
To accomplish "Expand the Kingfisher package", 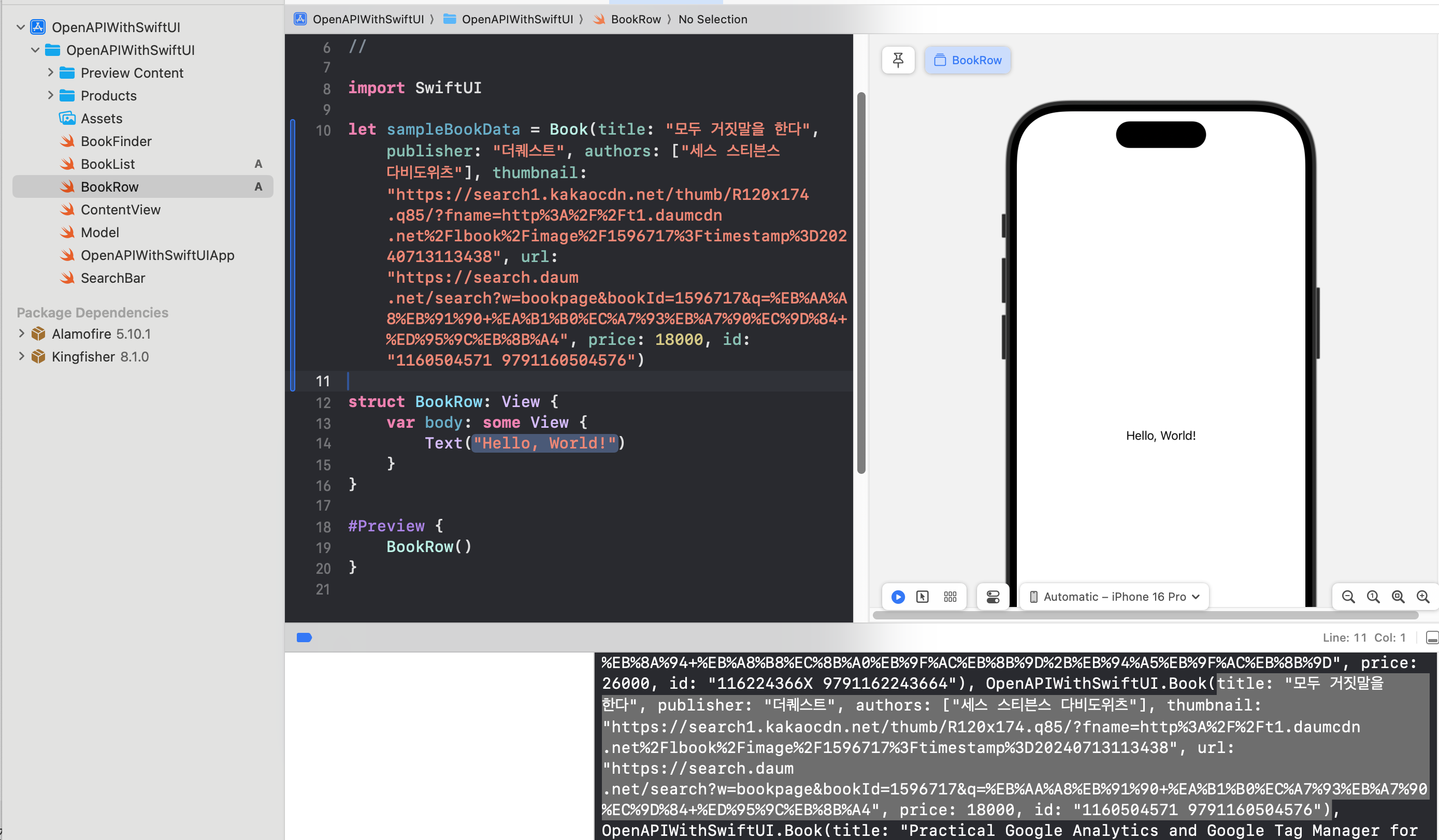I will pos(21,356).
